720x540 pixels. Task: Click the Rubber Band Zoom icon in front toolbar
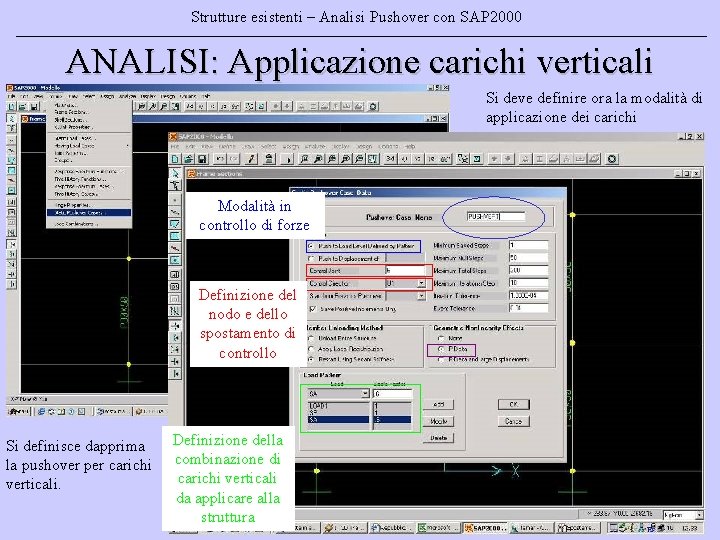(304, 159)
